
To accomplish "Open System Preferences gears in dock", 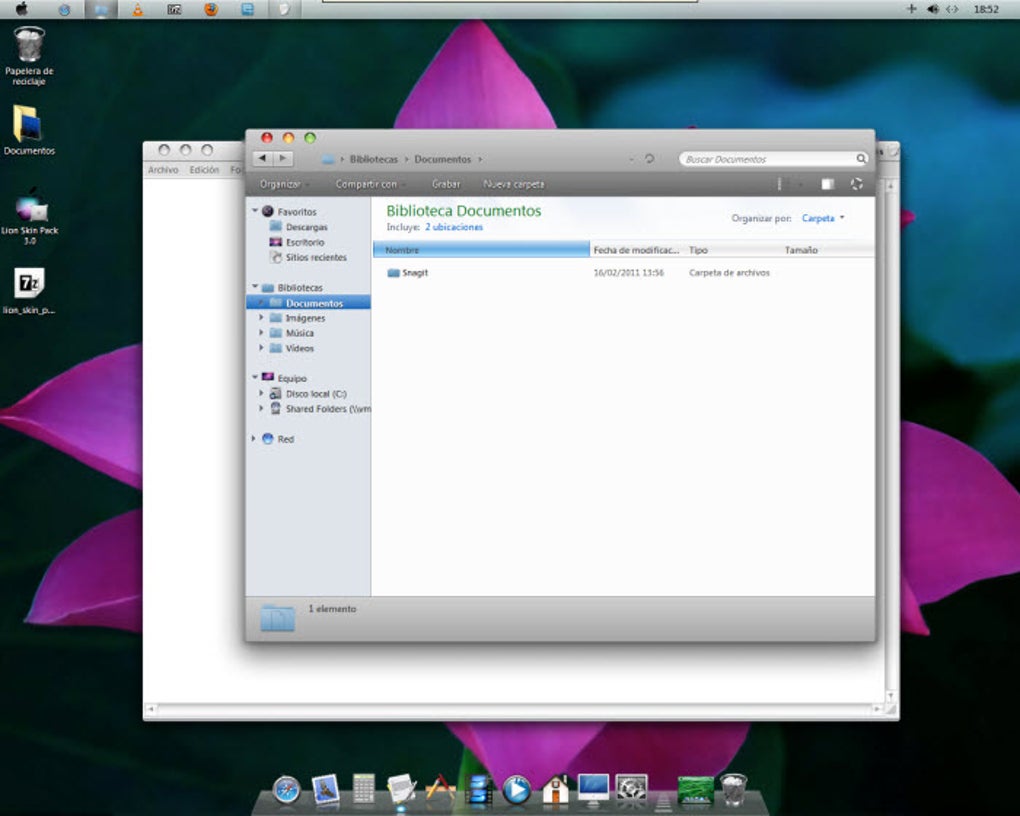I will (x=632, y=789).
